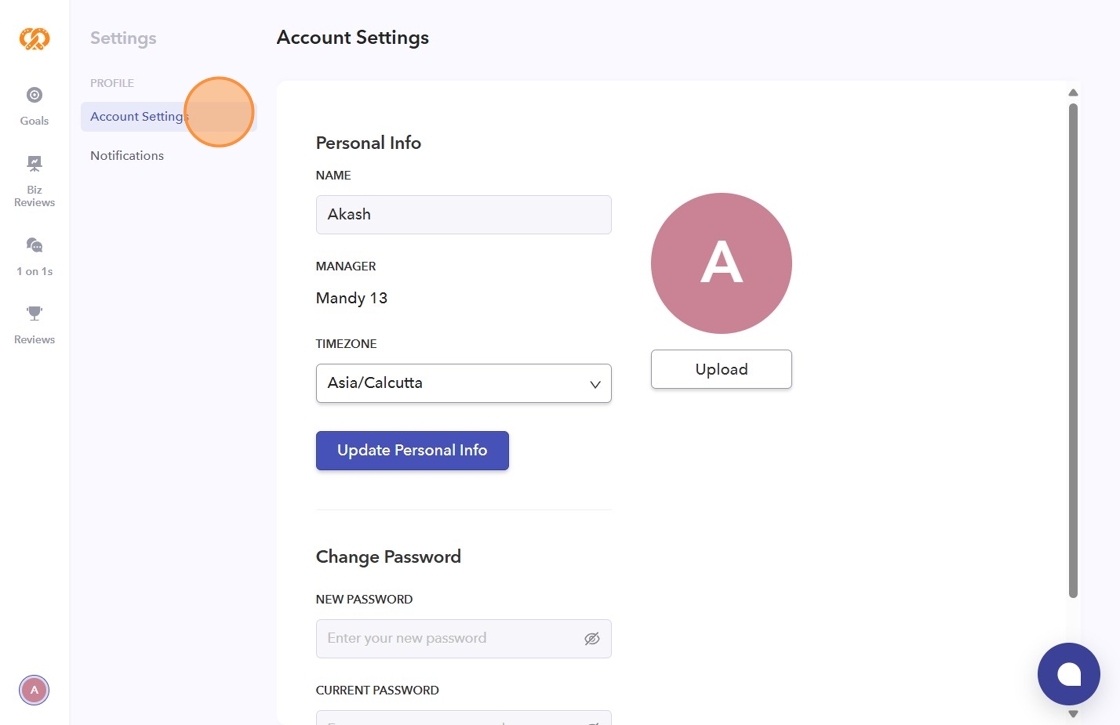This screenshot has height=725, width=1120.
Task: Click the orange app logo
Action: 34,39
